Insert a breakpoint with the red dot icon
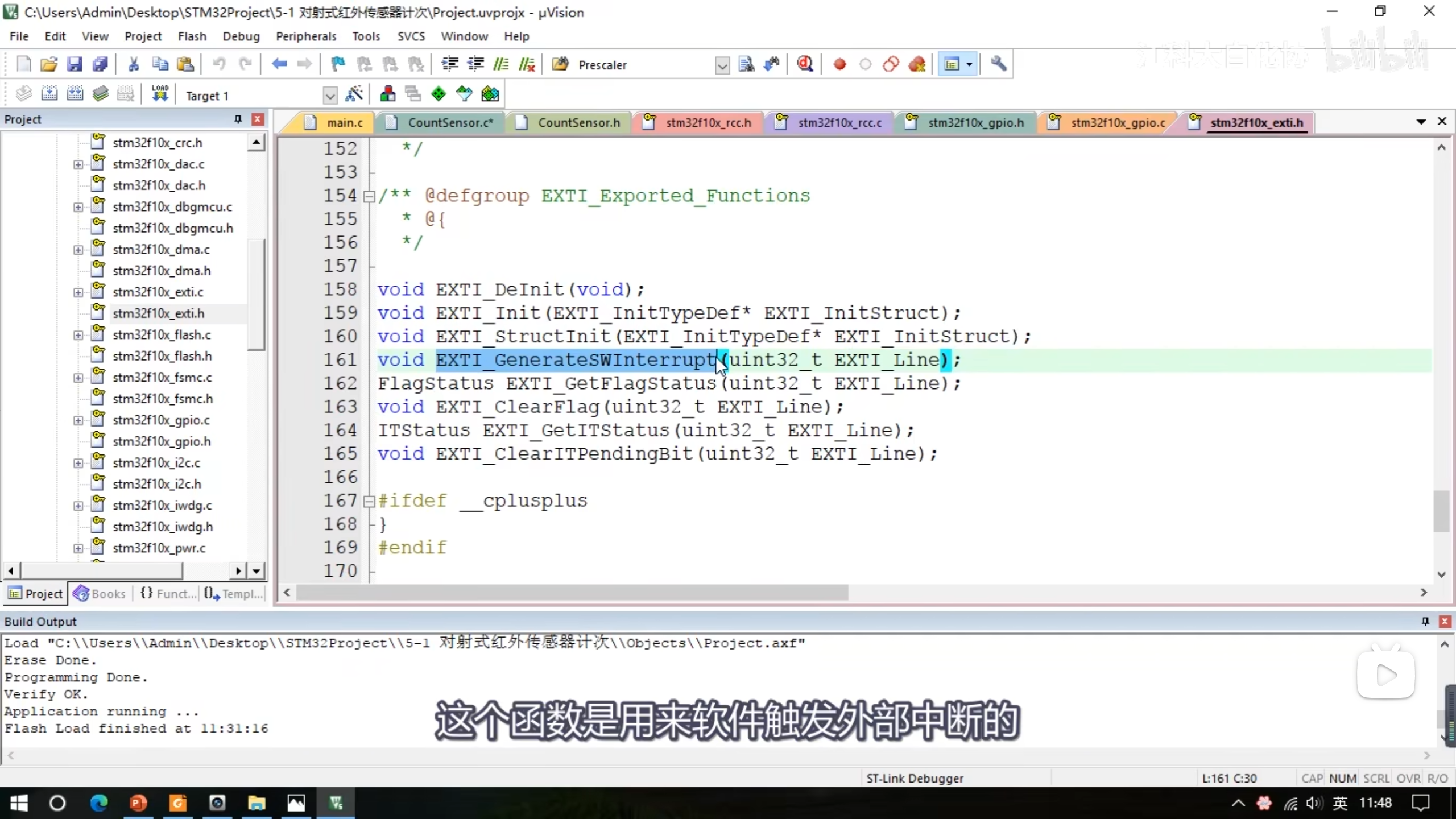This screenshot has width=1456, height=819. [x=839, y=64]
